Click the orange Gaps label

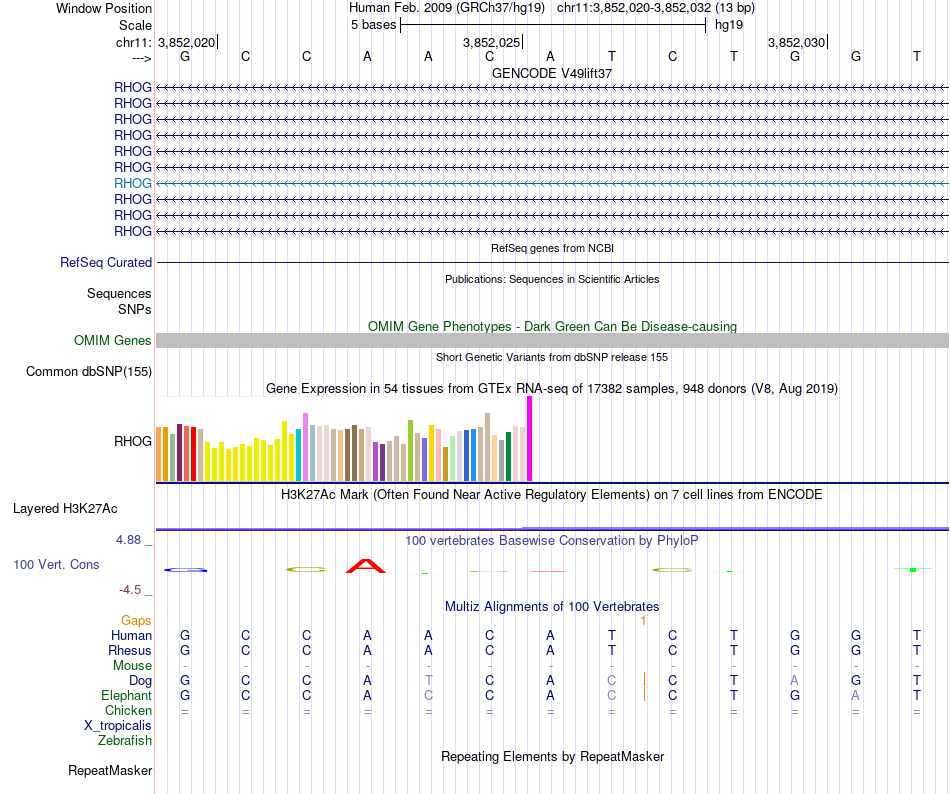tap(136, 620)
